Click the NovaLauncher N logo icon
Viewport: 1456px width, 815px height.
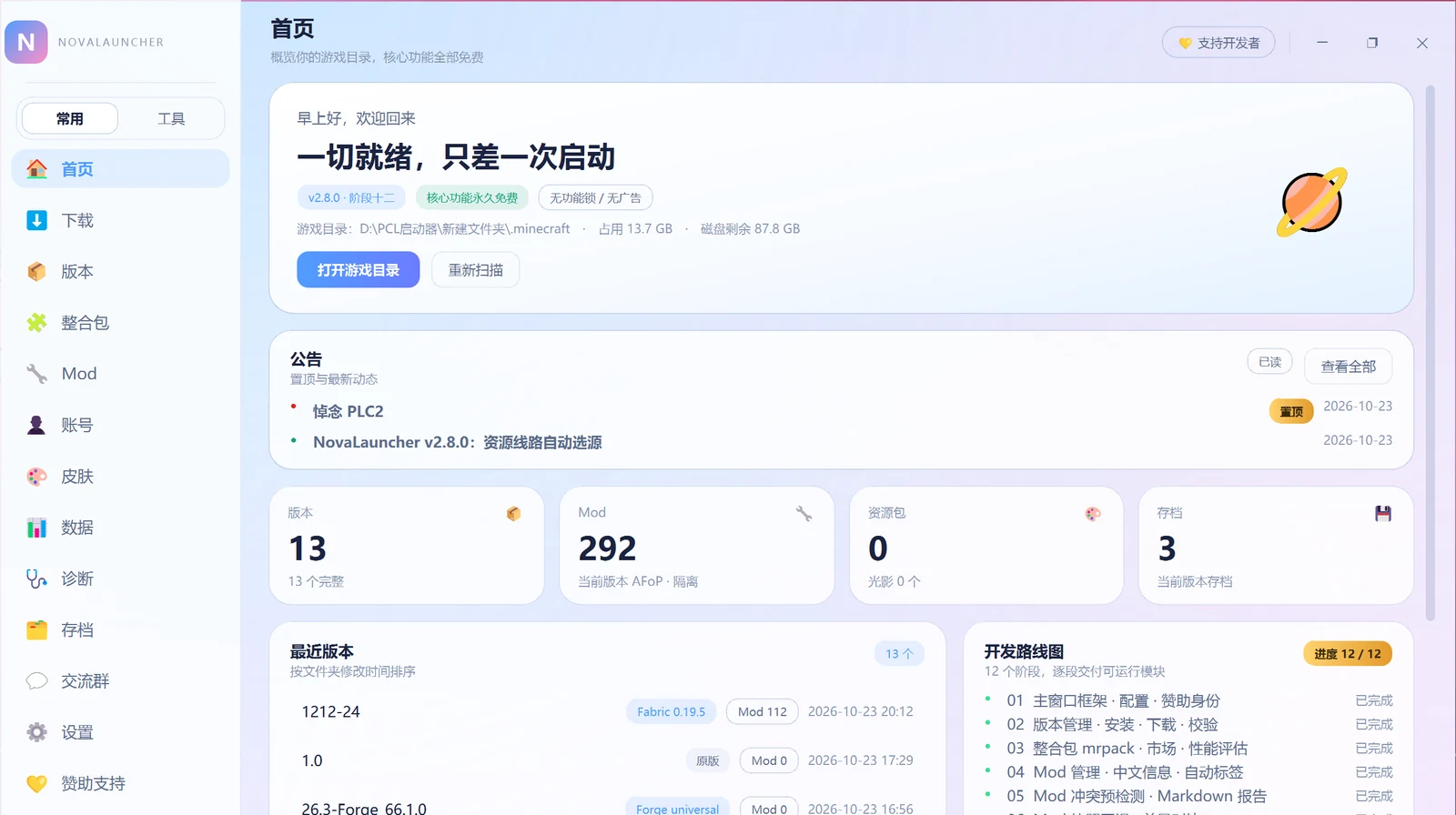(26, 42)
